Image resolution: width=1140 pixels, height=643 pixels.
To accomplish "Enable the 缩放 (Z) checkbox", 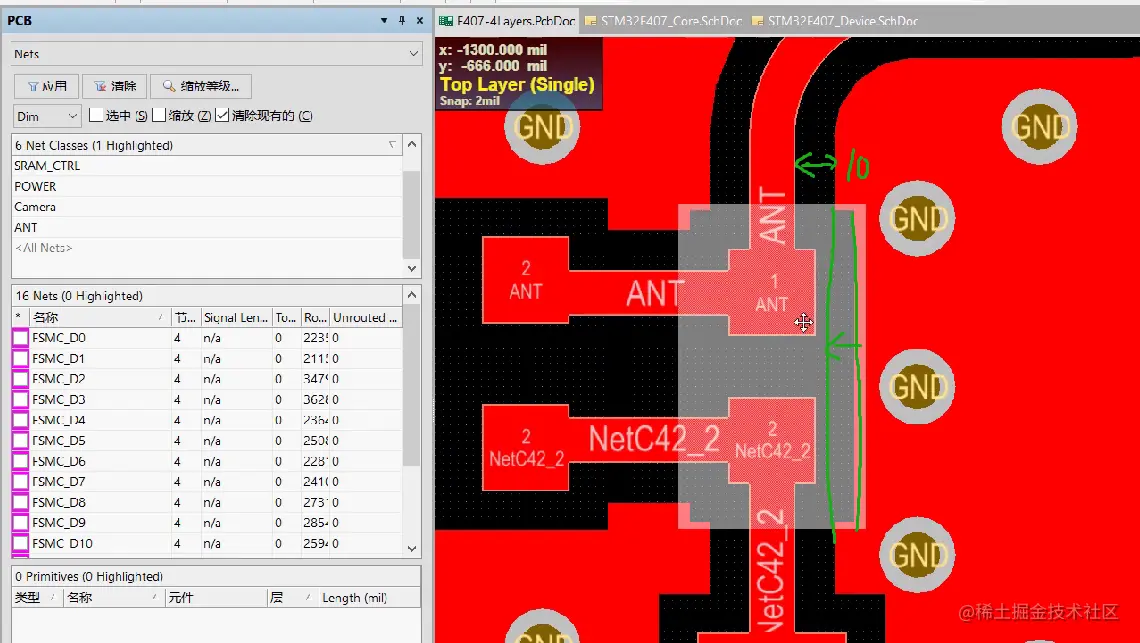I will point(159,115).
